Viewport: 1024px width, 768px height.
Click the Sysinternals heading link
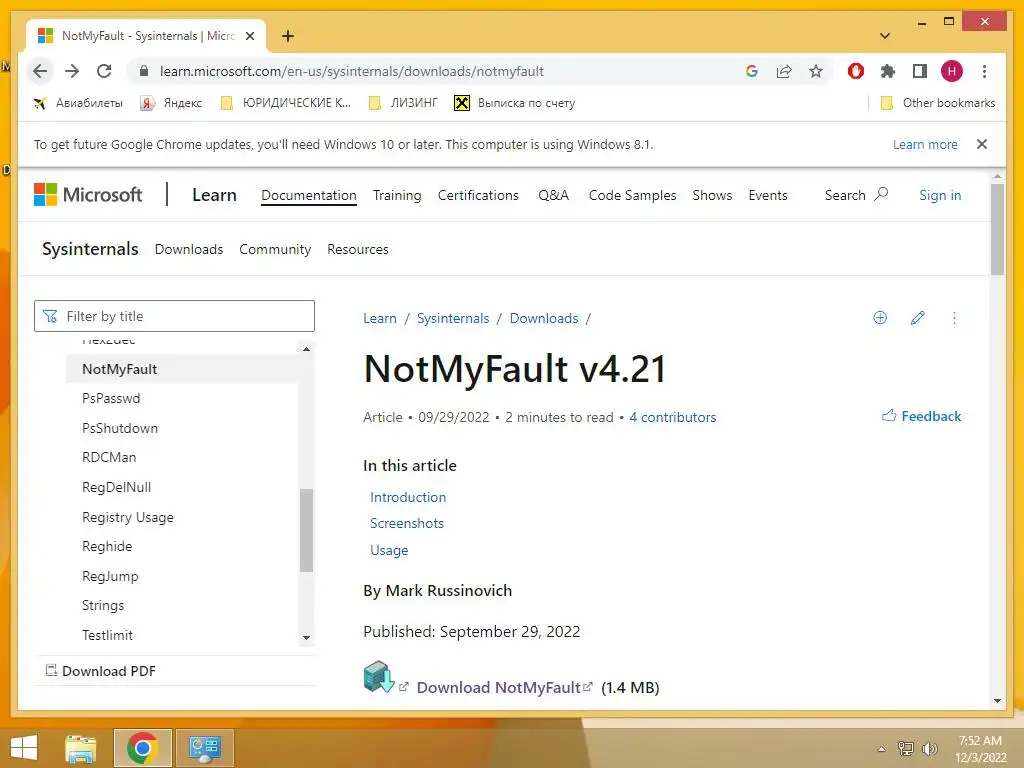point(90,249)
